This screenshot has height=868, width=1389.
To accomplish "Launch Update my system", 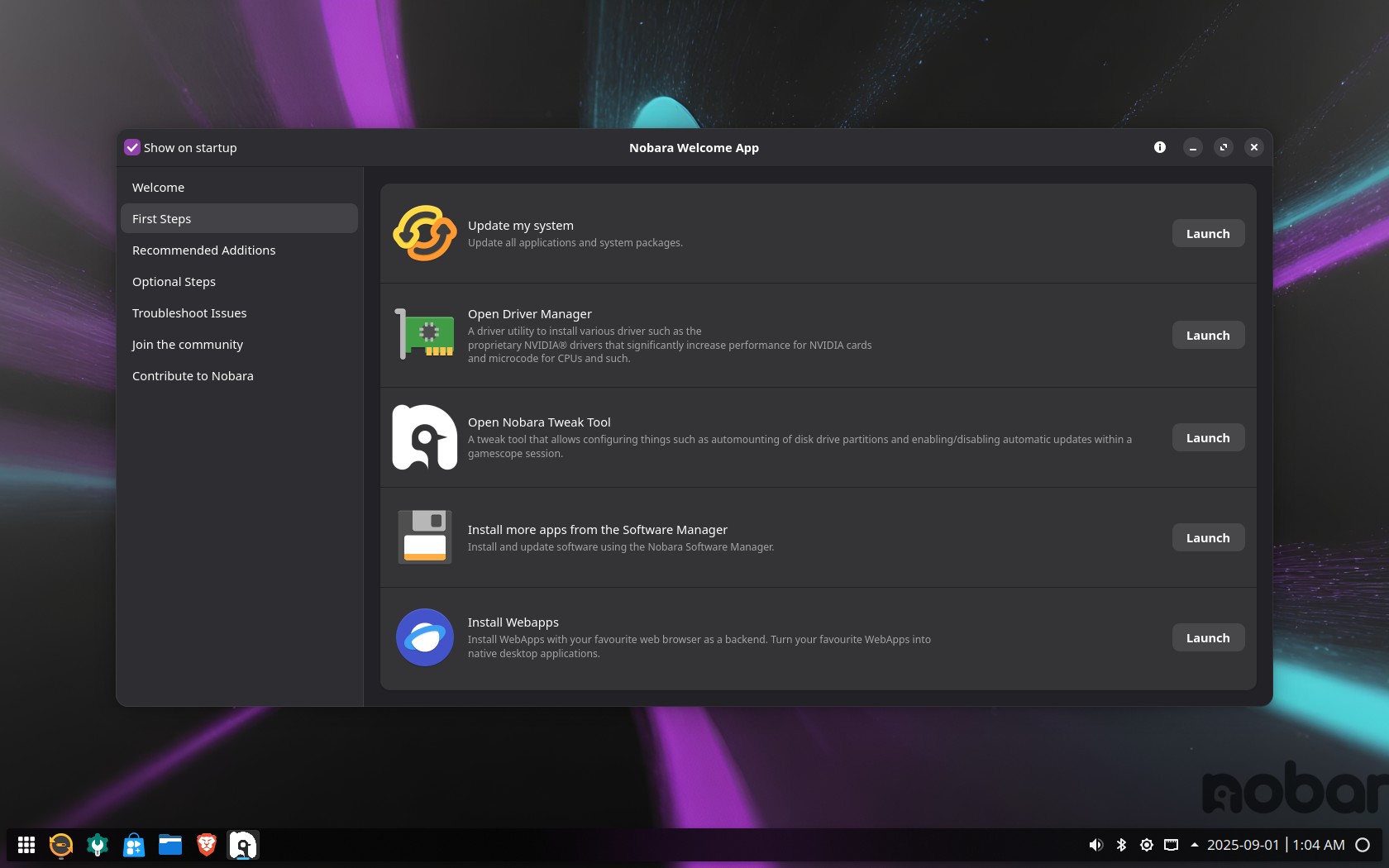I will tap(1208, 234).
